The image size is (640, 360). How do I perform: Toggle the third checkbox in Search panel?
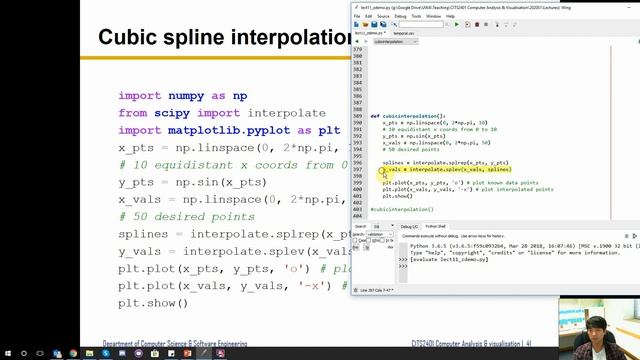(382, 240)
